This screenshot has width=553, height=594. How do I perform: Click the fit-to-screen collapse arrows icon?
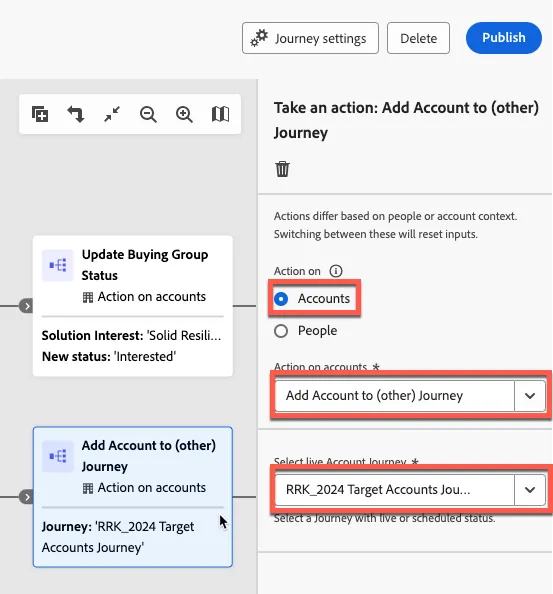(112, 114)
